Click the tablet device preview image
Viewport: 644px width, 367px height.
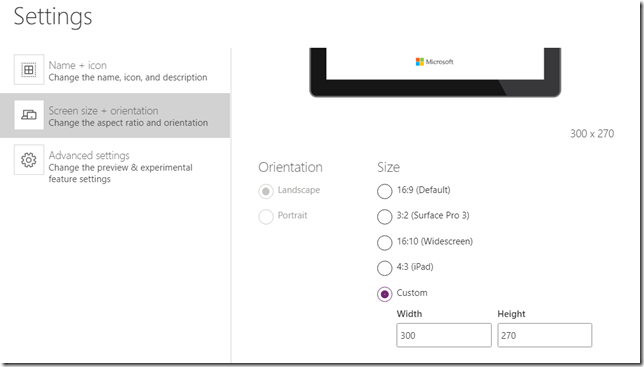[x=435, y=72]
